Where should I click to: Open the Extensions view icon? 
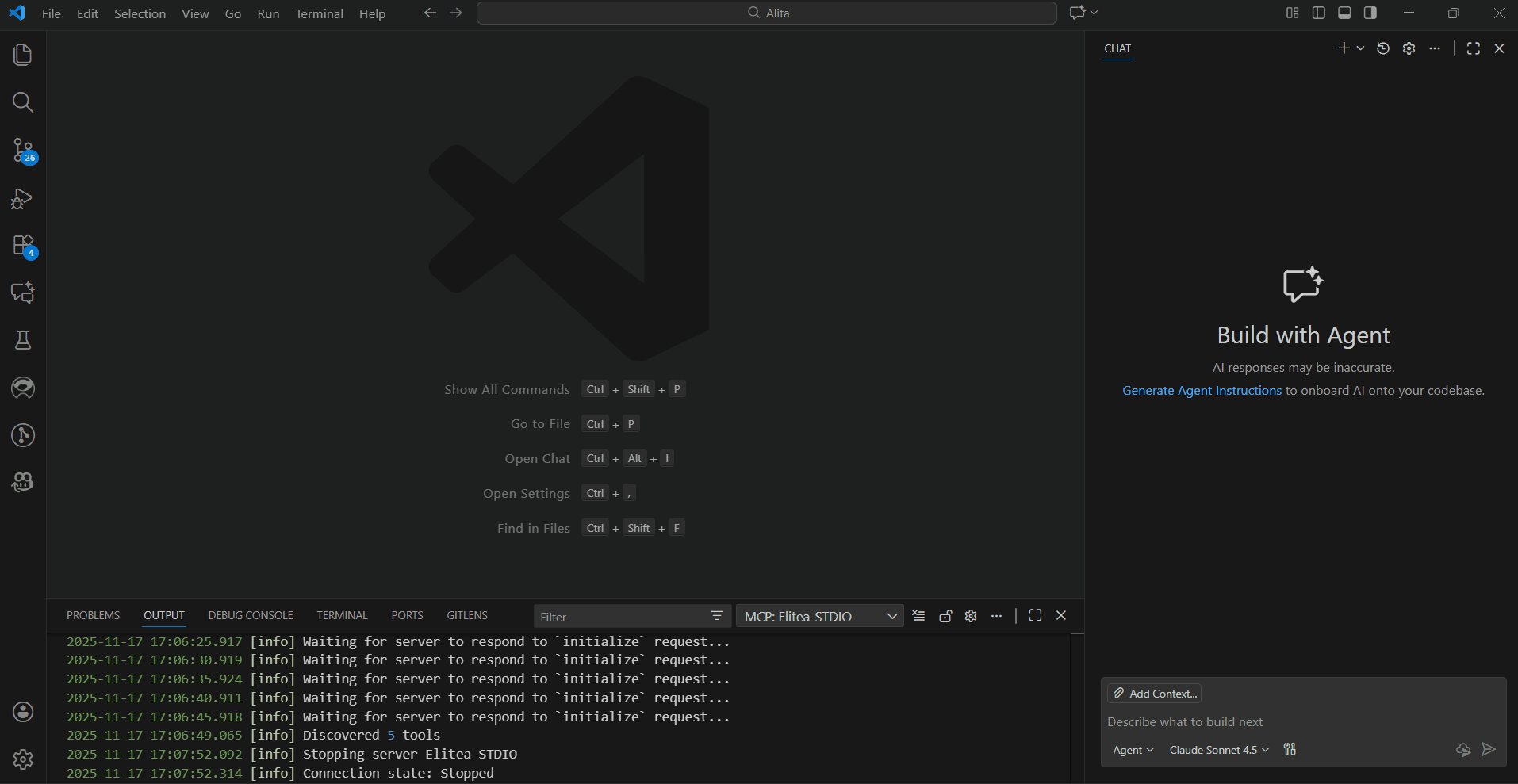point(23,246)
